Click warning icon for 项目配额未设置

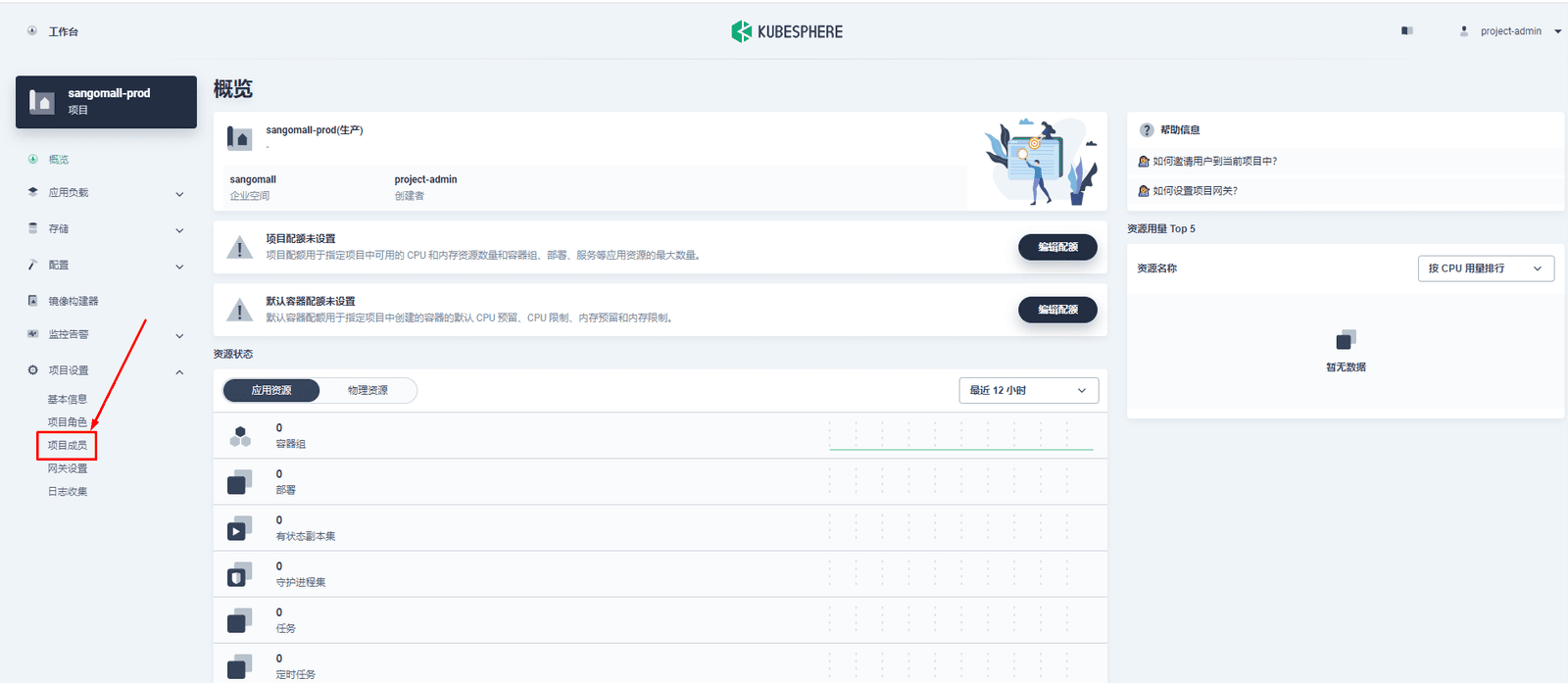[239, 247]
